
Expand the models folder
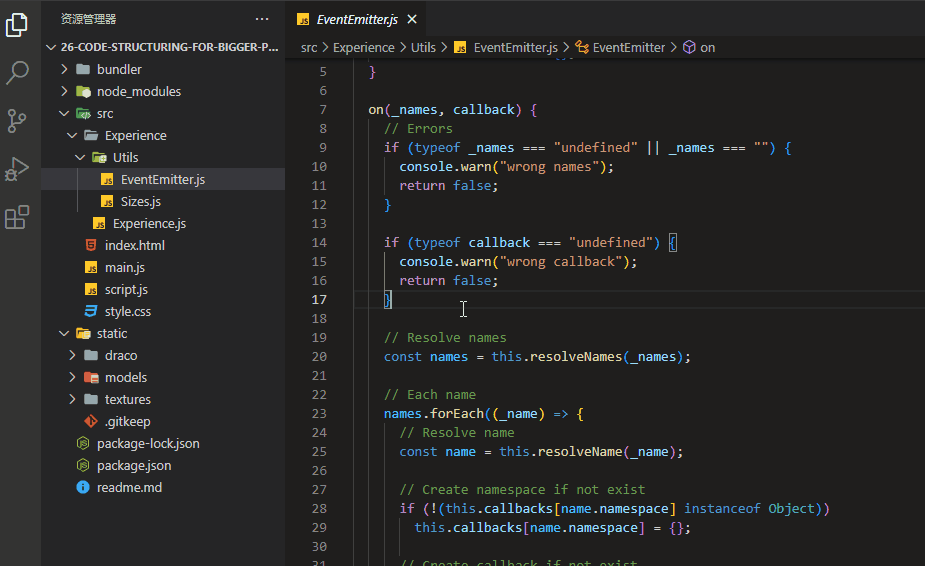pos(73,378)
